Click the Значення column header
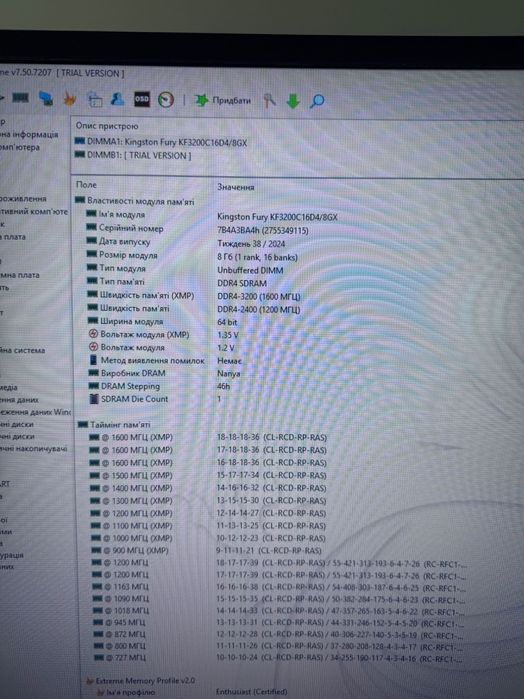524x699 pixels. pyautogui.click(x=235, y=187)
